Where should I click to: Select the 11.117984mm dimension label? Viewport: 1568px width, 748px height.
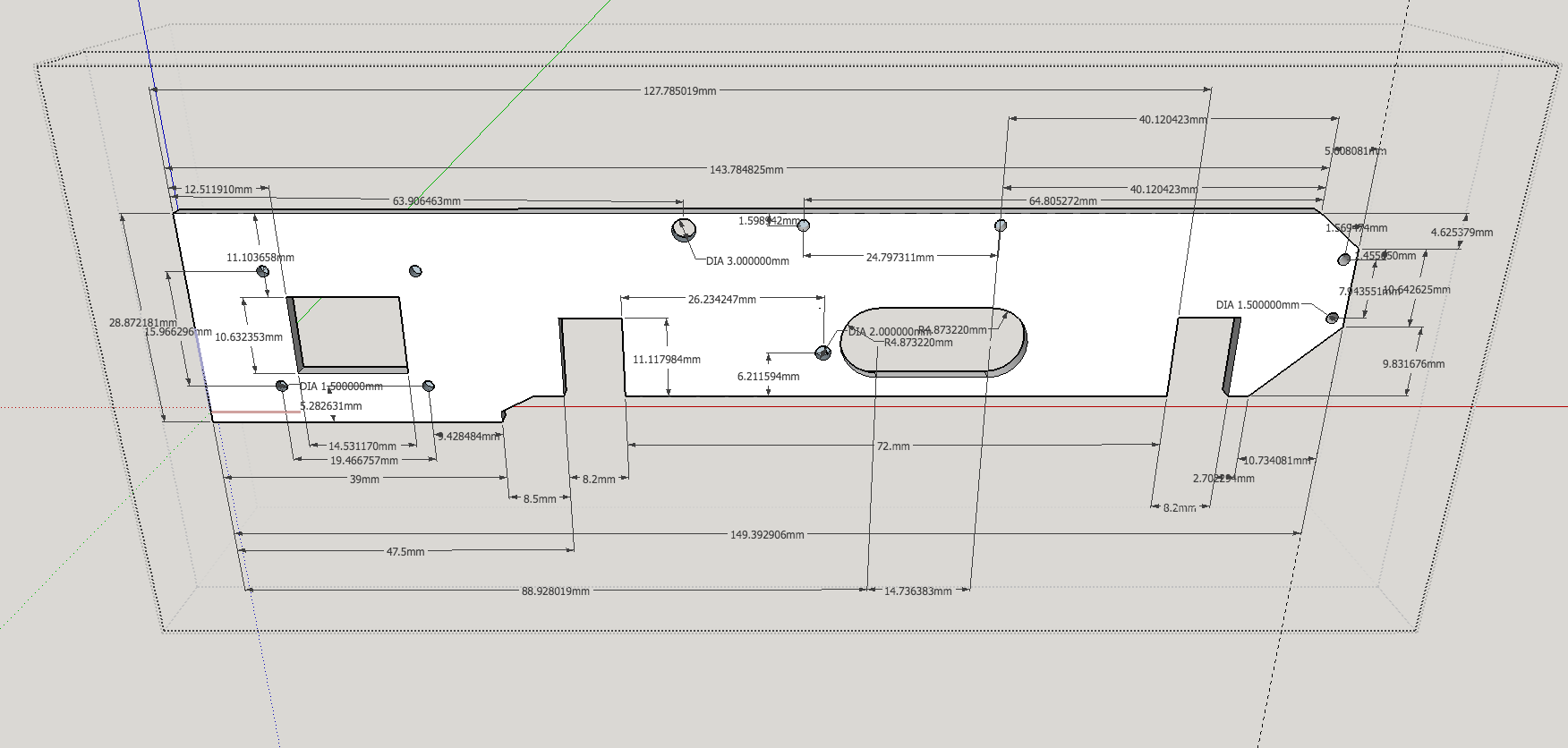(667, 360)
